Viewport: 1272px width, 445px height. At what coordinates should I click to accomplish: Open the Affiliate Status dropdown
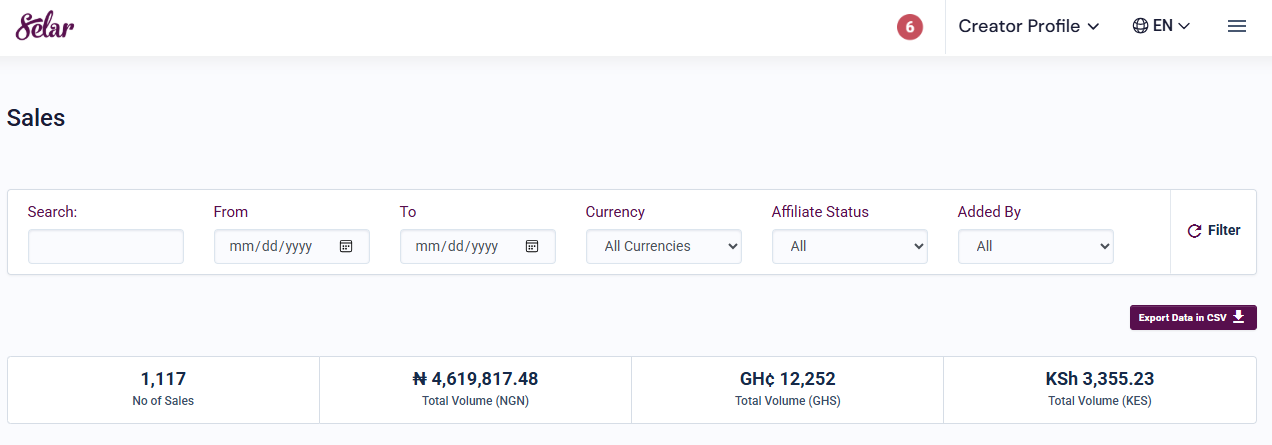point(850,246)
